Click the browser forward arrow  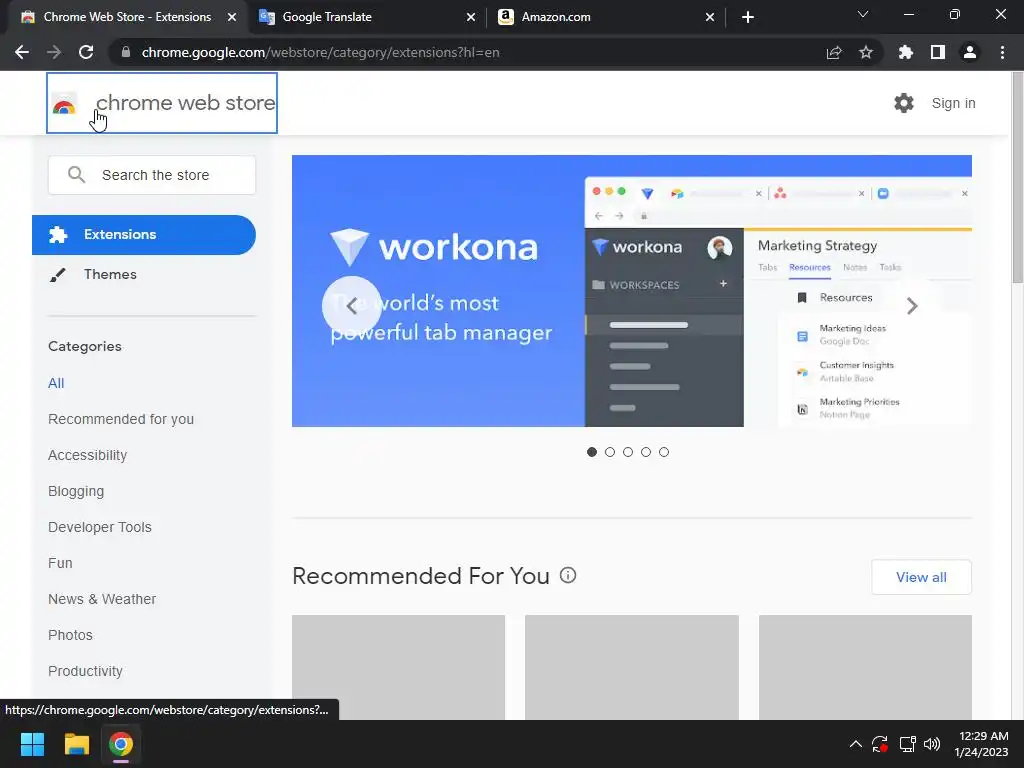click(x=54, y=52)
